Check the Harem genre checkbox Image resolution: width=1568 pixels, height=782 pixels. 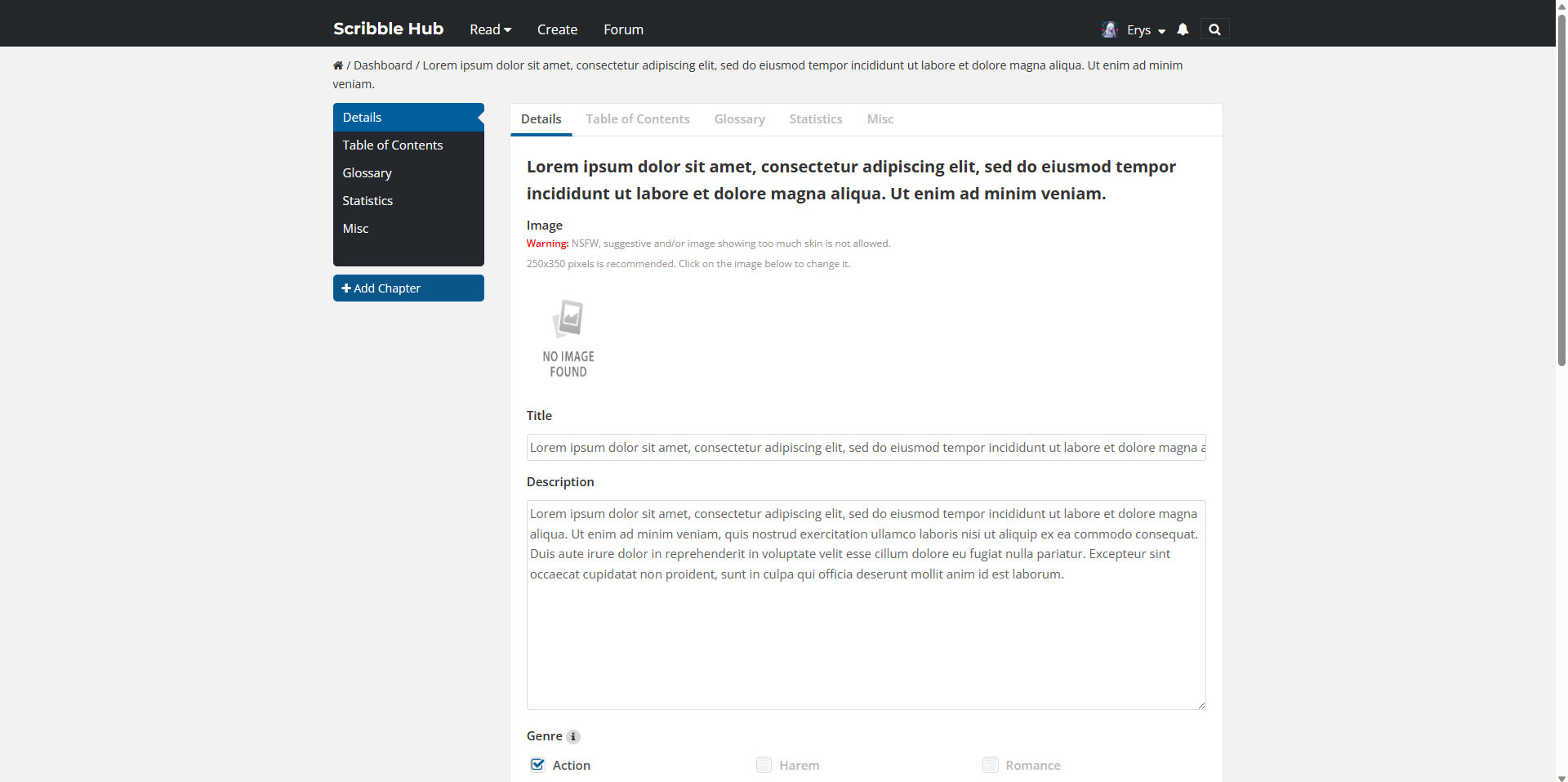[764, 765]
